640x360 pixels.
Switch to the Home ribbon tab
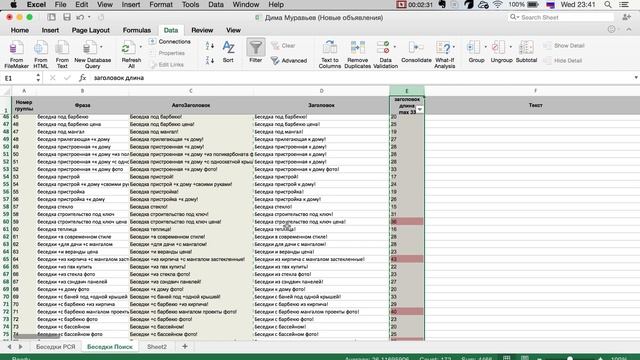pos(20,30)
